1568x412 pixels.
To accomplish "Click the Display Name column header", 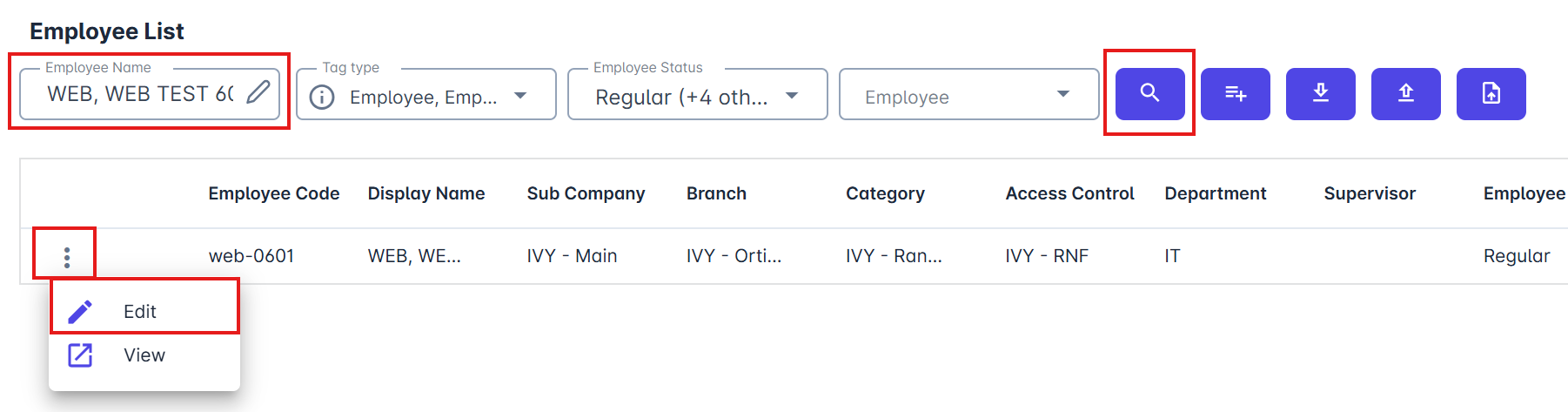I will pyautogui.click(x=426, y=193).
